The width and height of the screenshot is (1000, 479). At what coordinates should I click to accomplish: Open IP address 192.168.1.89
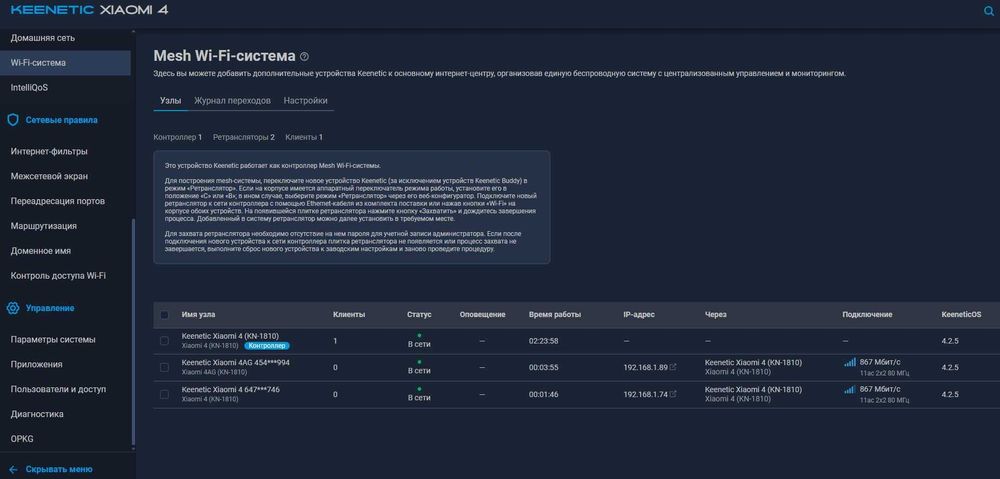[x=645, y=367]
